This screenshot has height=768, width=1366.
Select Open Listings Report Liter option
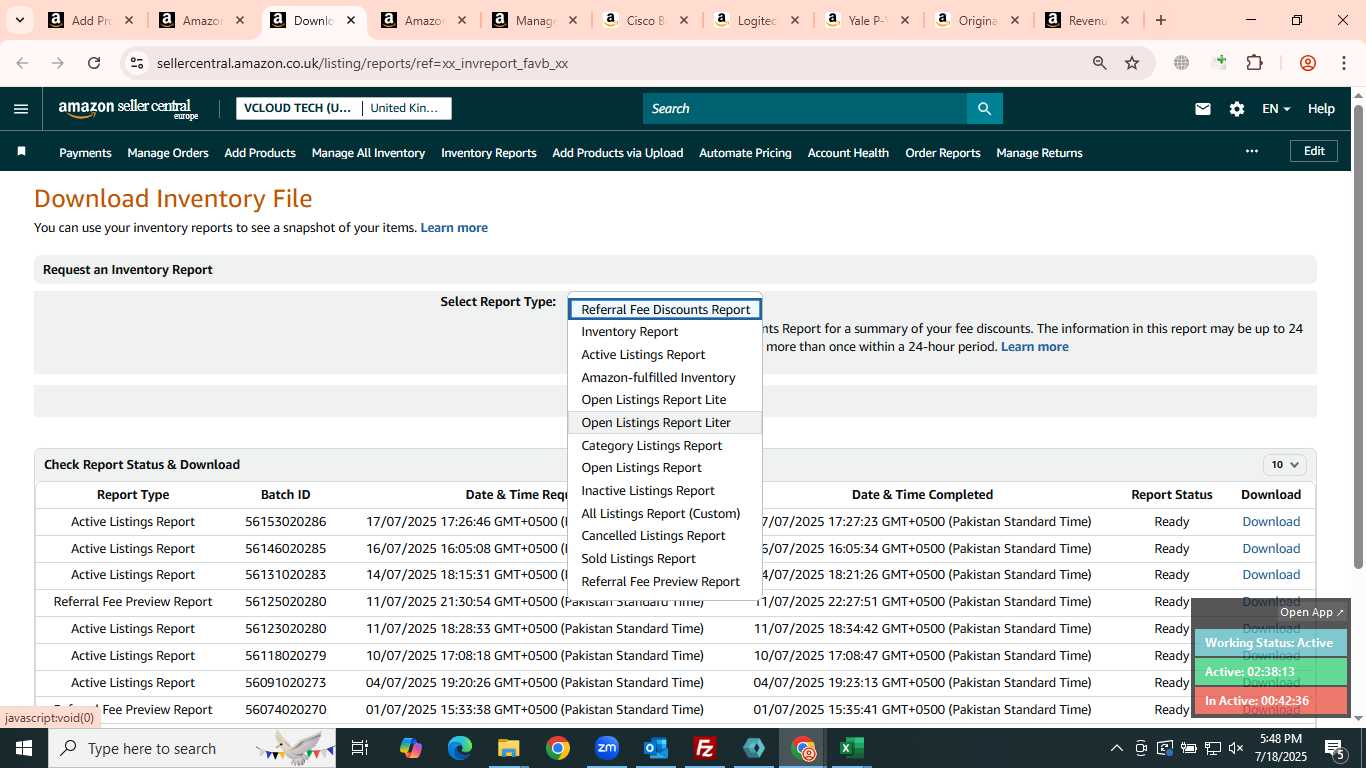tap(665, 423)
